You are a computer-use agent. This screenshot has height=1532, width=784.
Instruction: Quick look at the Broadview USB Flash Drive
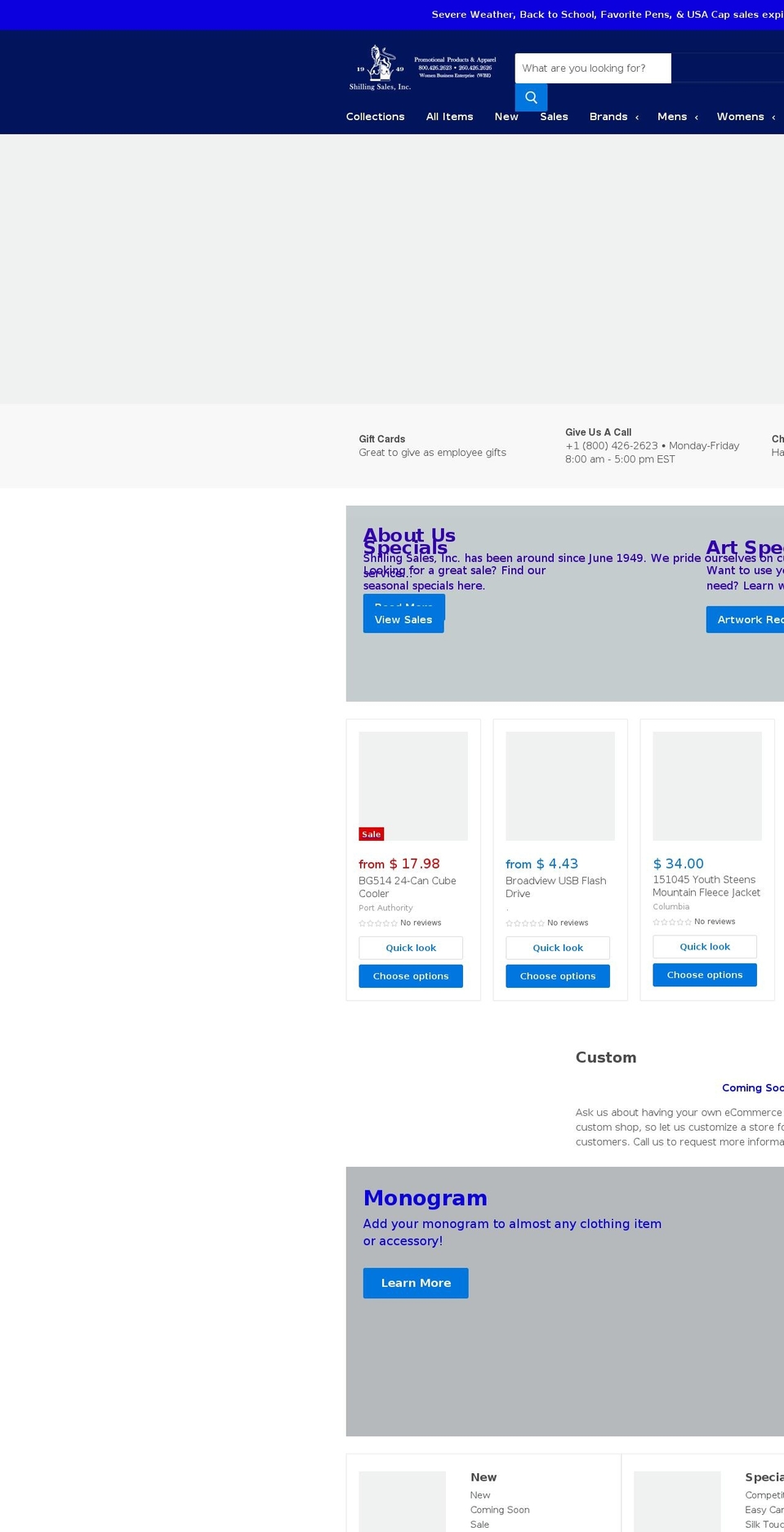coord(558,948)
